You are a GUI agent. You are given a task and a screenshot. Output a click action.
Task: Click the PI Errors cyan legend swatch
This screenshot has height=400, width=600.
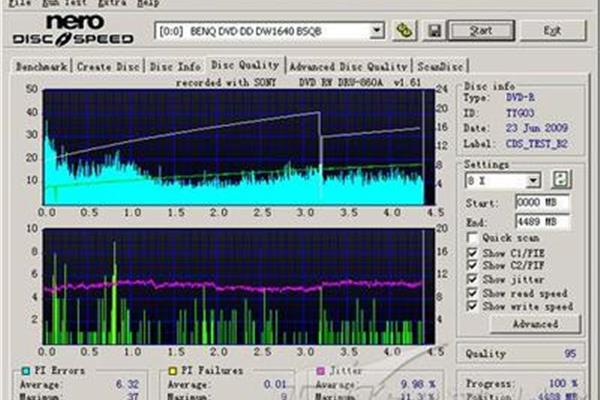tap(26, 371)
